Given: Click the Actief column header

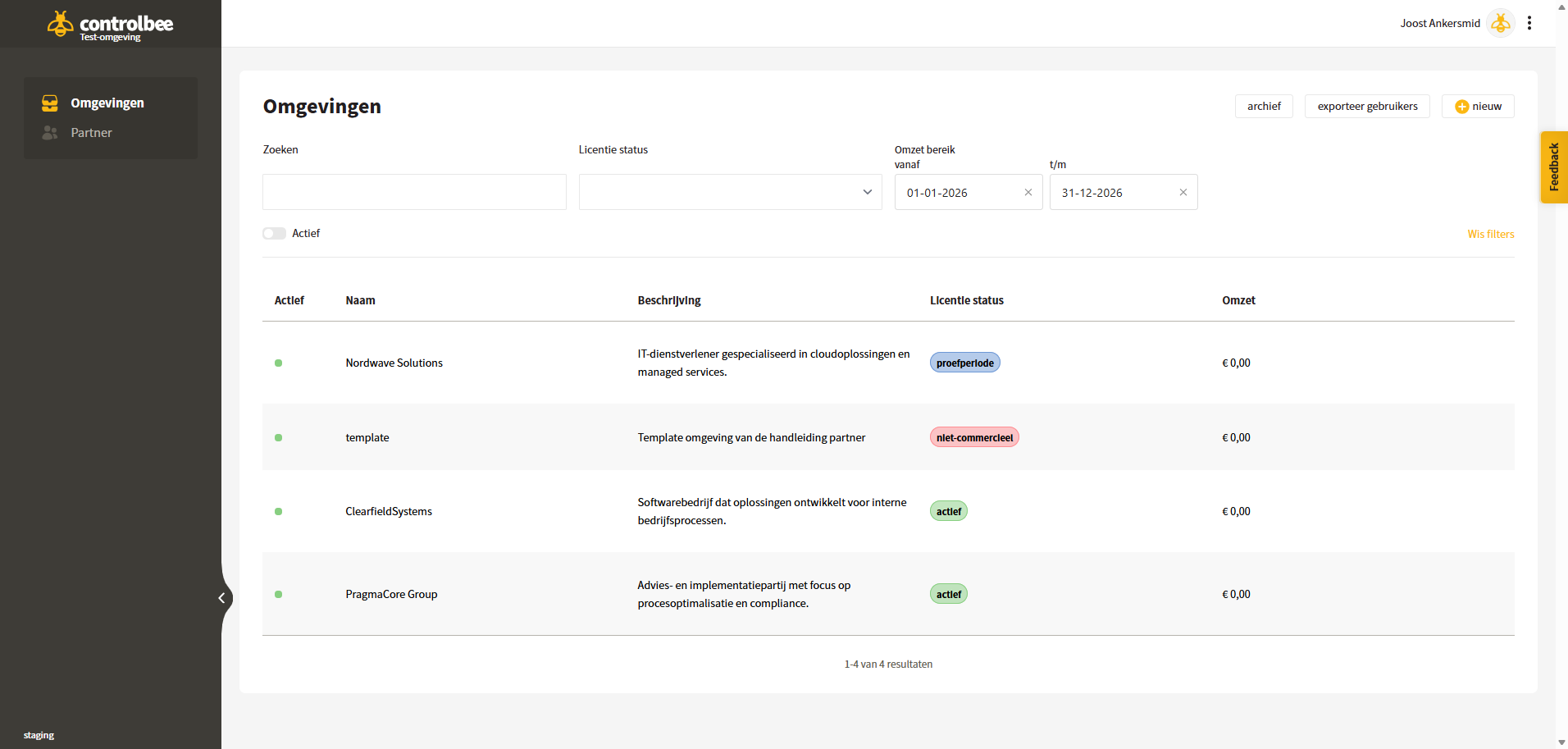Looking at the screenshot, I should point(289,300).
